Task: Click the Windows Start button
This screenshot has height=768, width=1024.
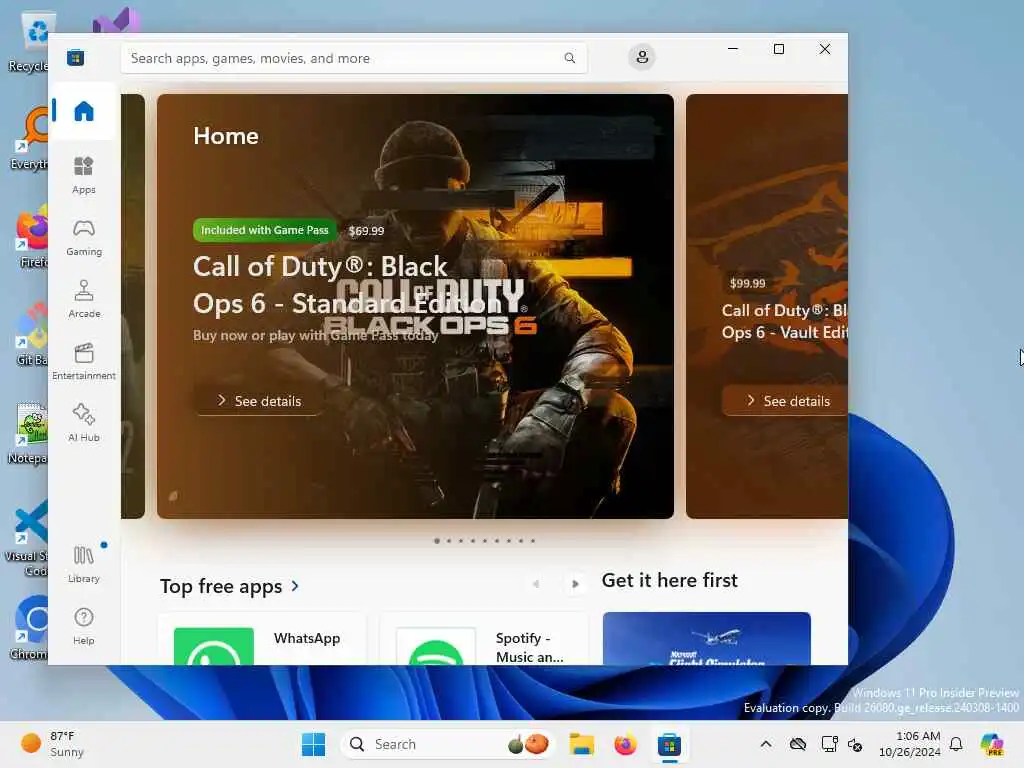Action: click(313, 744)
